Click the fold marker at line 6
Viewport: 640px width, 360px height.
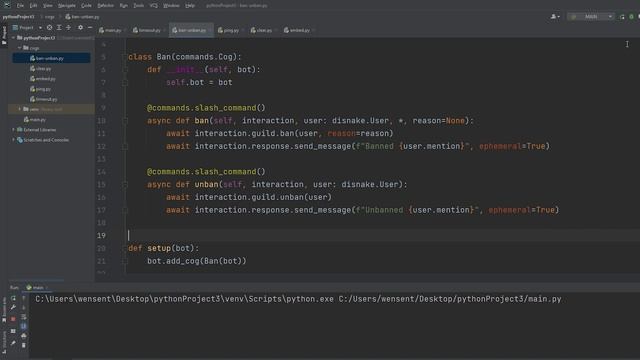[125, 70]
